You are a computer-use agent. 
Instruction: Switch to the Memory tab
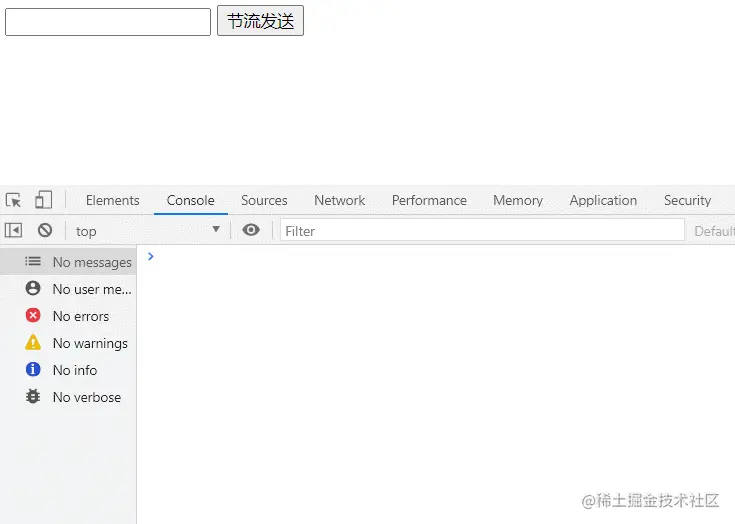518,200
